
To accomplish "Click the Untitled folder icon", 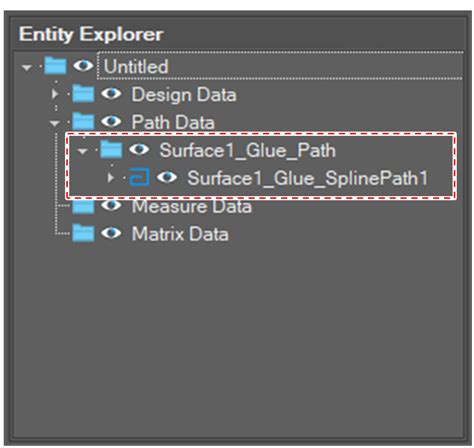I will tap(55, 65).
